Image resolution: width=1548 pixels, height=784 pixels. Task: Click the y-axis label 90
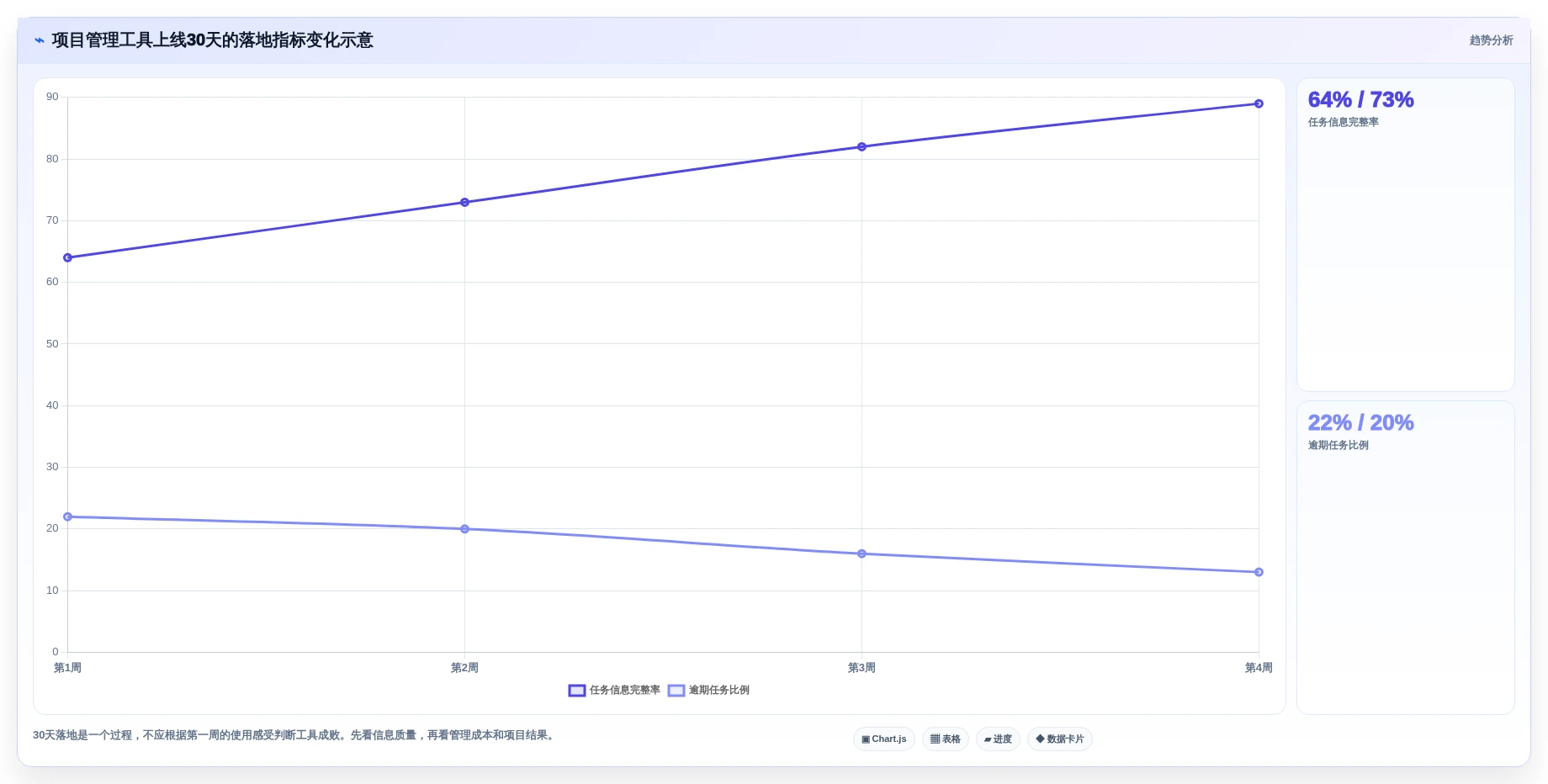(52, 97)
